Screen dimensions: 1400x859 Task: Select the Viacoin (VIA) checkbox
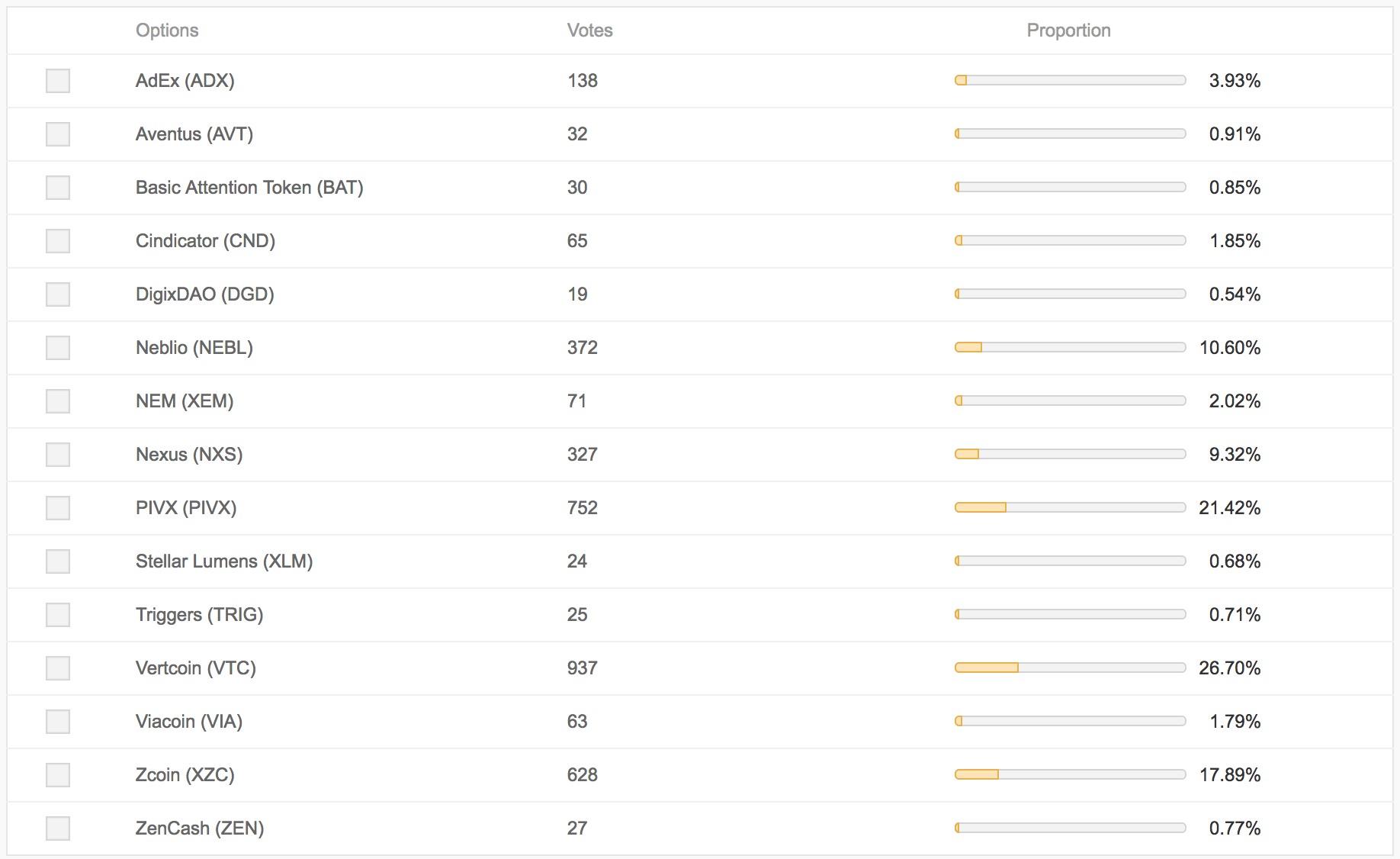[58, 722]
